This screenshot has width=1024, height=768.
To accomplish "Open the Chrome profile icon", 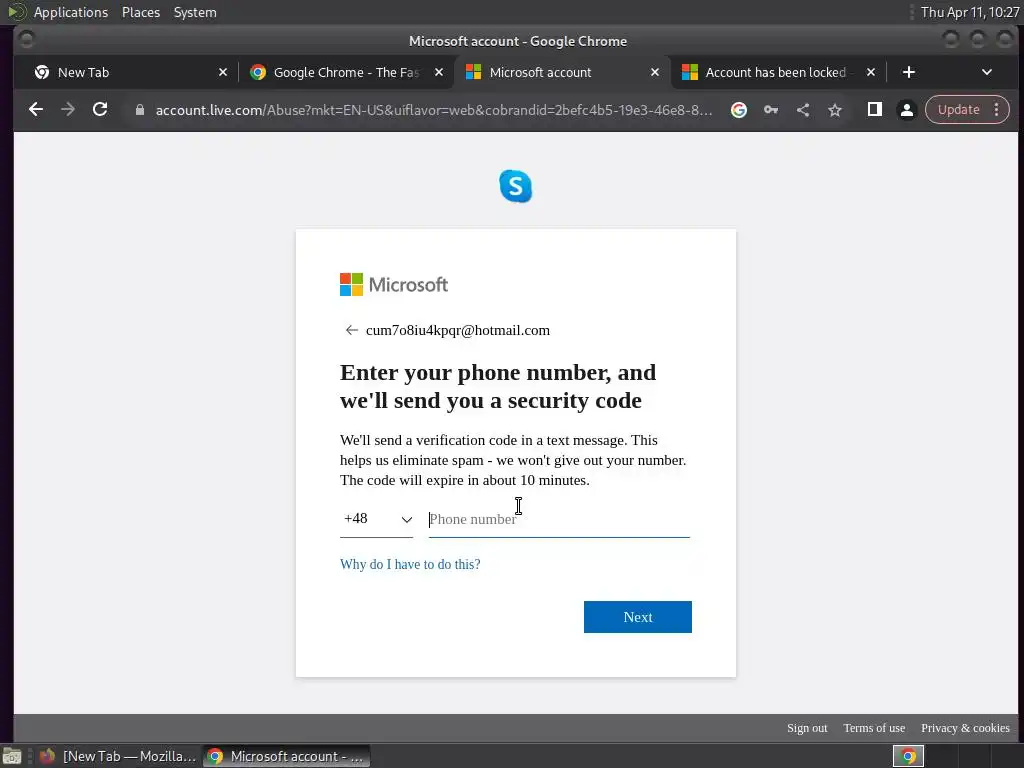I will [x=906, y=110].
